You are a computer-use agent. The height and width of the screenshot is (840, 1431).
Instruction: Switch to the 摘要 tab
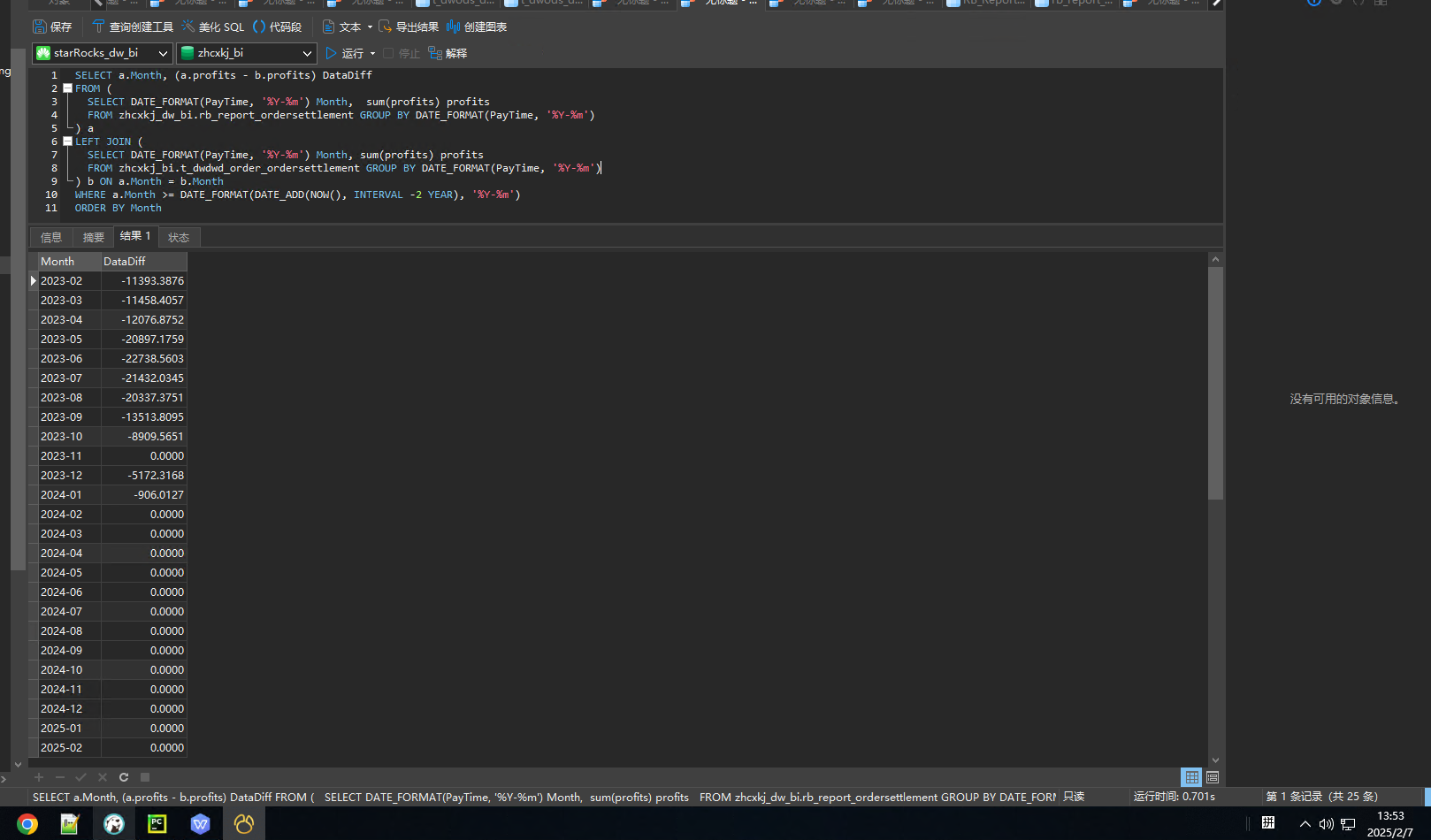coord(94,237)
